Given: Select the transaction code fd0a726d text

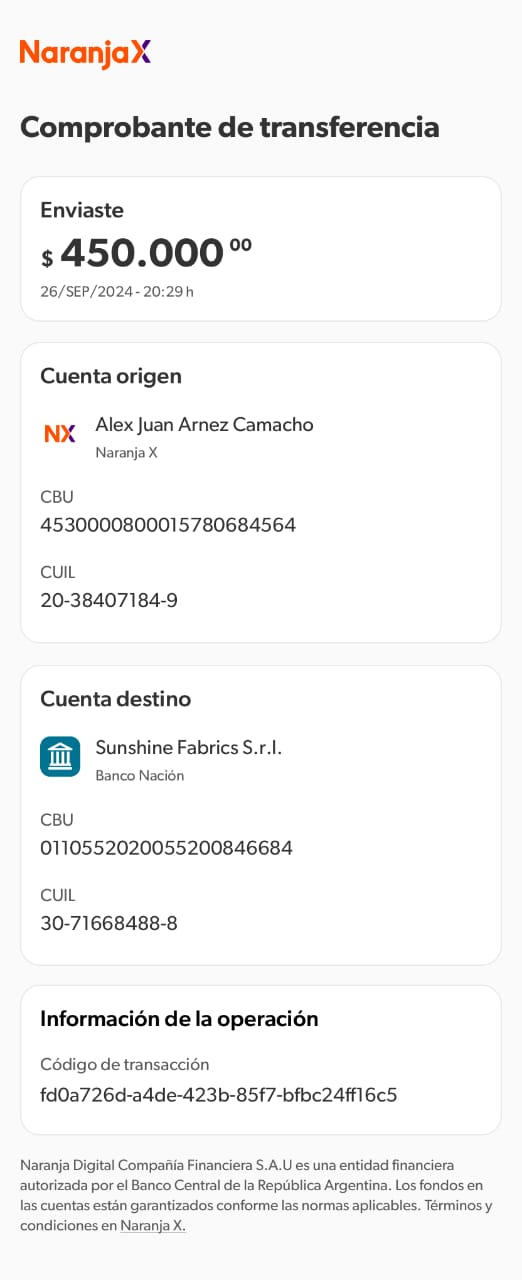Looking at the screenshot, I should [219, 1095].
